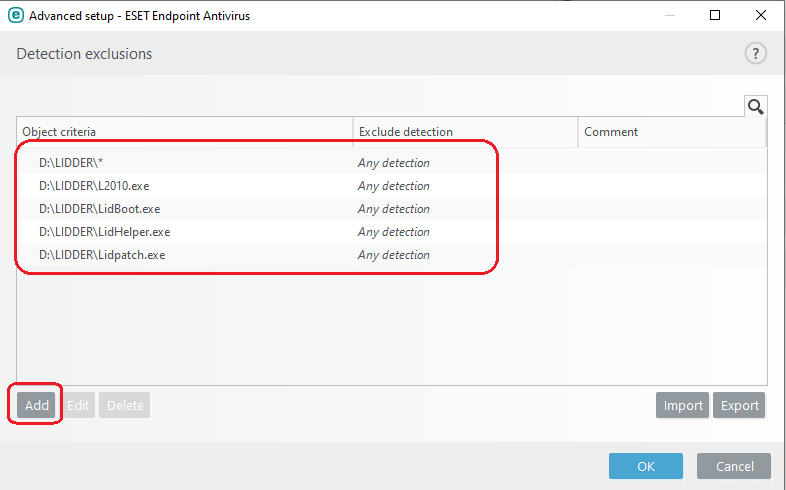
Task: Import exclusions list
Action: point(683,405)
